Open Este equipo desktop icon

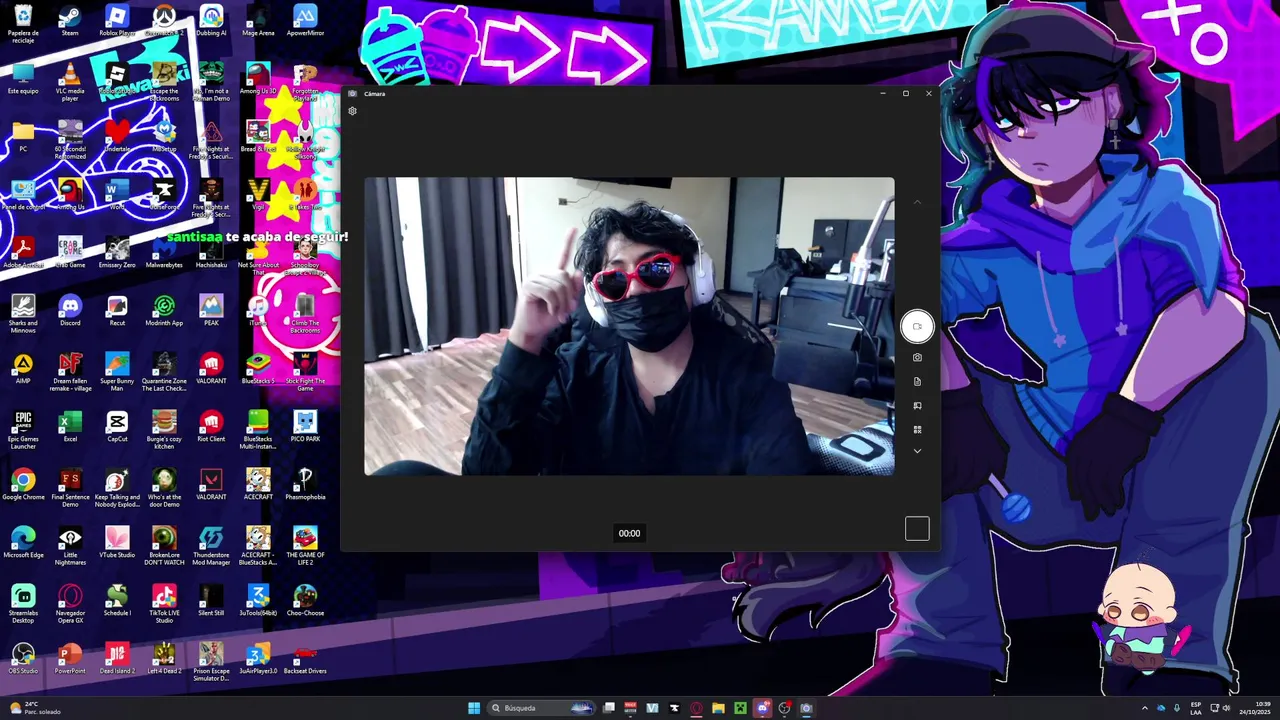coord(23,78)
